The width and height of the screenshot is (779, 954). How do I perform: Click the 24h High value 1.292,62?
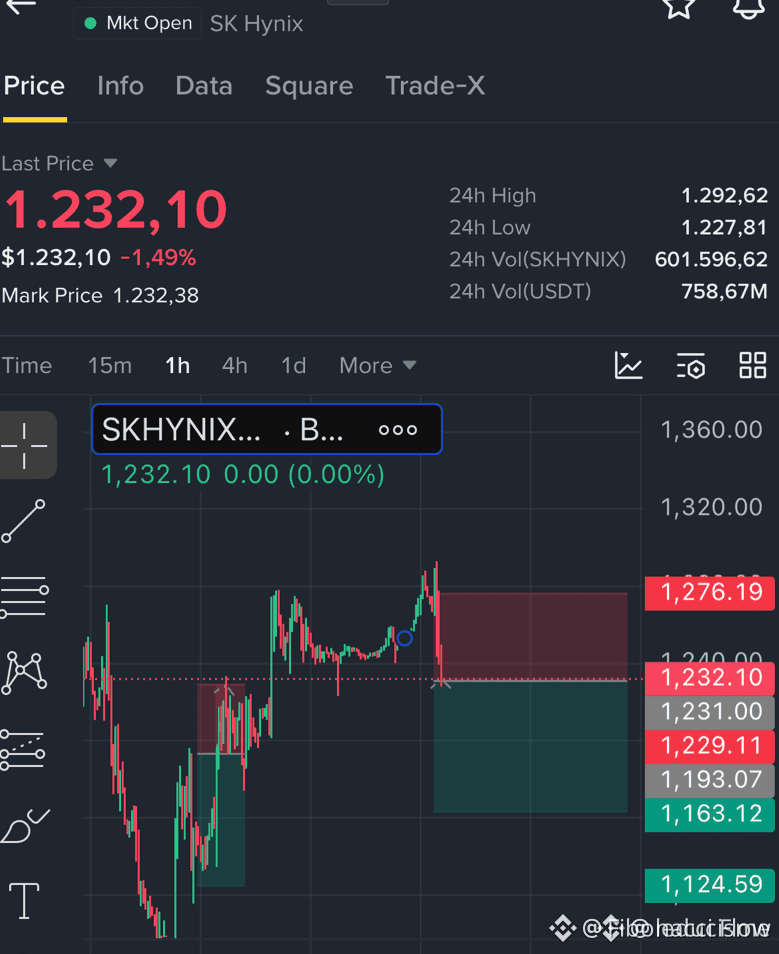[x=724, y=196]
